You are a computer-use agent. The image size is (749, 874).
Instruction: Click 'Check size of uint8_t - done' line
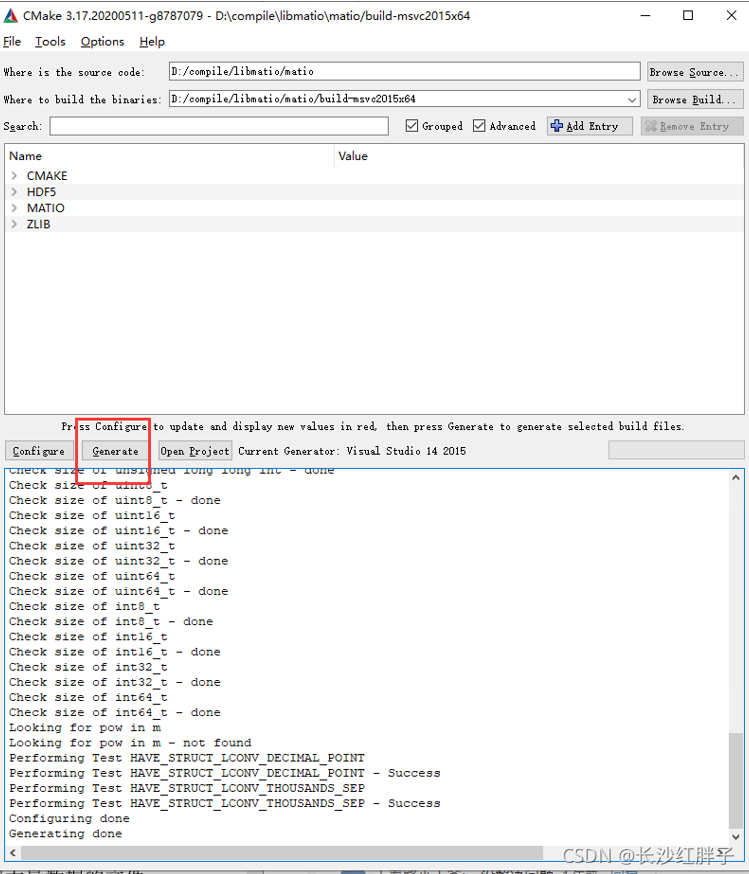pyautogui.click(x=115, y=501)
